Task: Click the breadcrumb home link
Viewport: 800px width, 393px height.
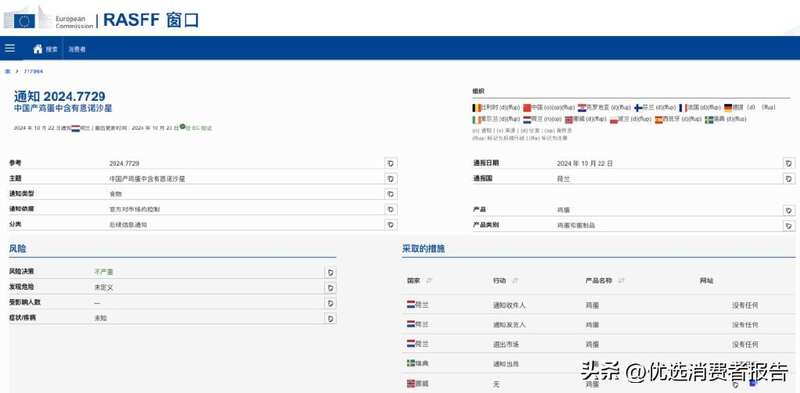Action: (8, 71)
